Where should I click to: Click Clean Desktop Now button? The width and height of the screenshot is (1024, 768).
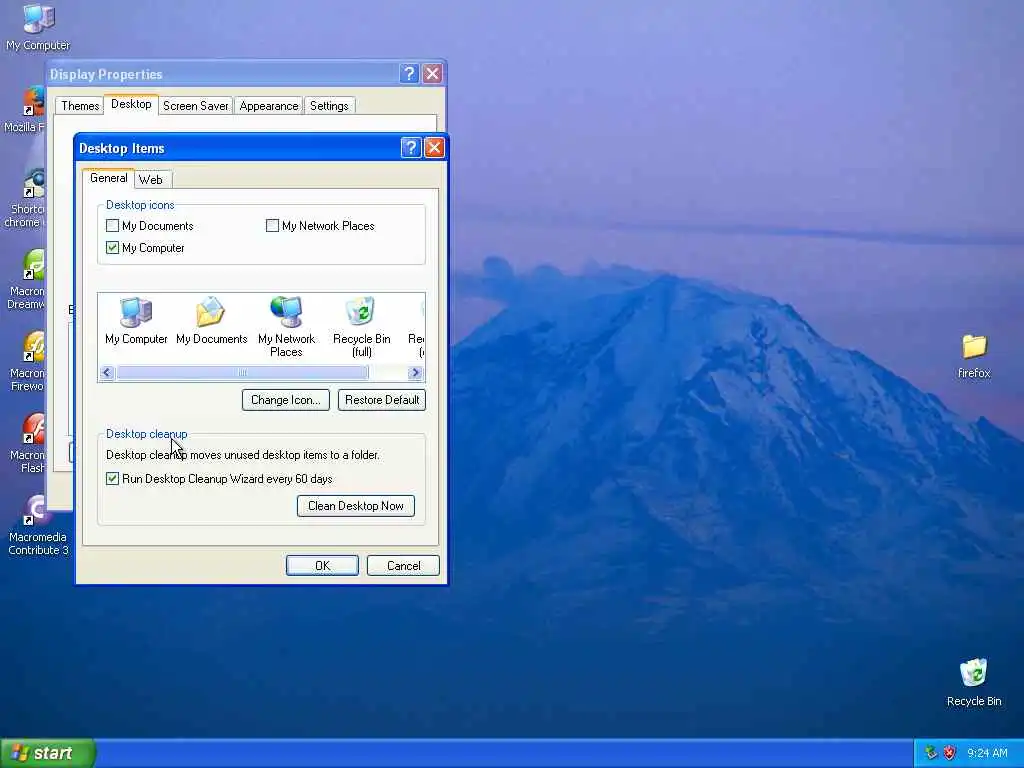[356, 505]
